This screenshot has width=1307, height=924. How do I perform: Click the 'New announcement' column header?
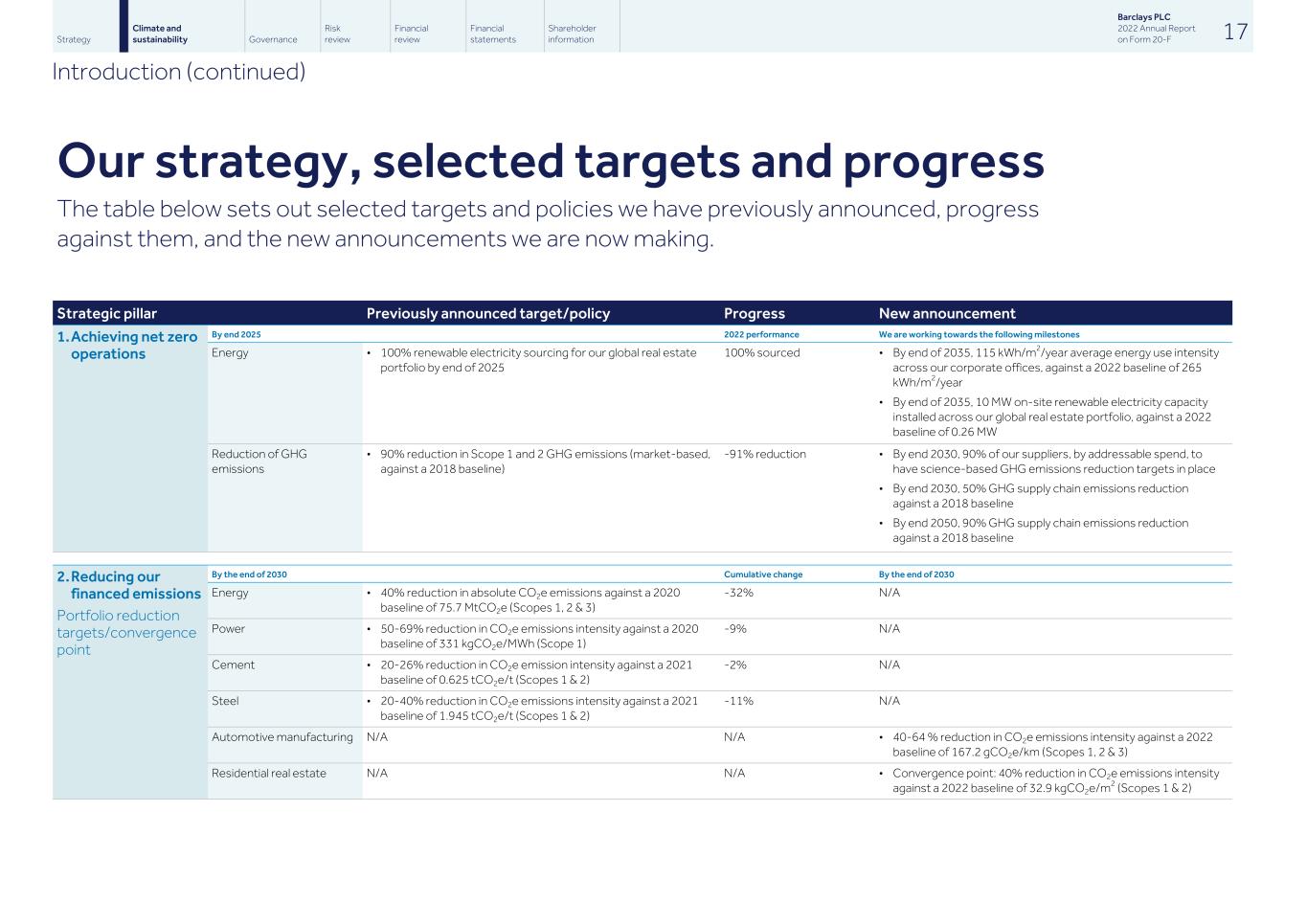click(x=947, y=313)
